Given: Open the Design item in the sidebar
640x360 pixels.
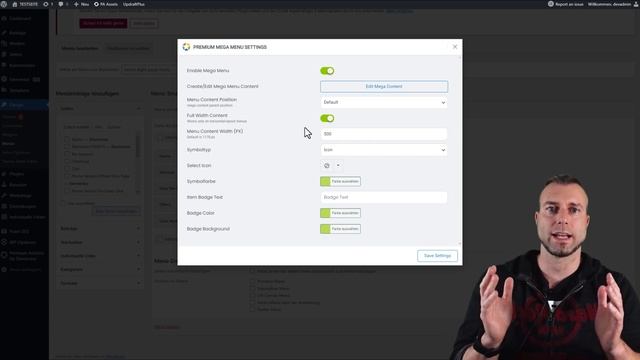Looking at the screenshot, I should [24, 105].
